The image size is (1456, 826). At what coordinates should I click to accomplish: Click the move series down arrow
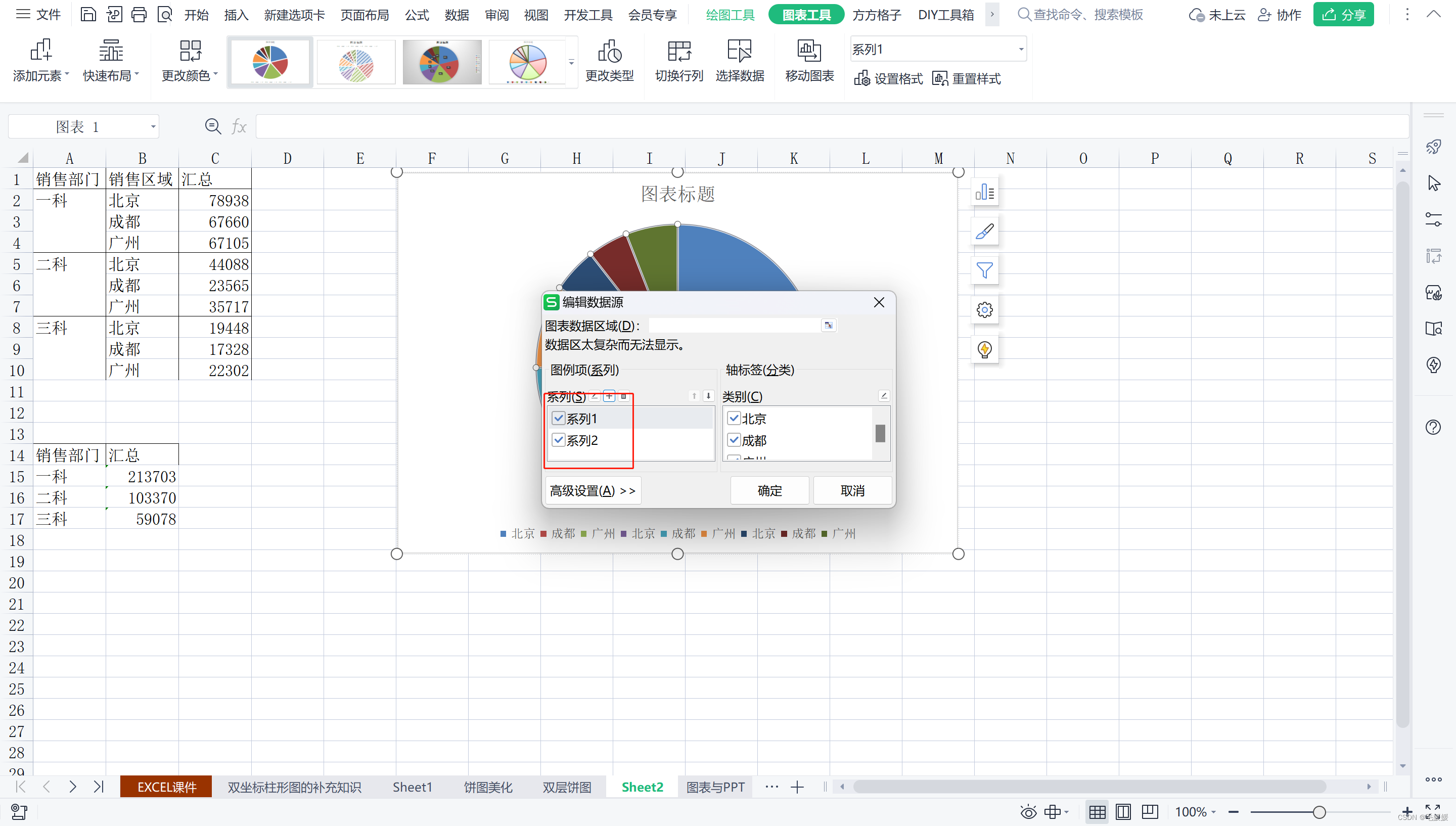[708, 396]
